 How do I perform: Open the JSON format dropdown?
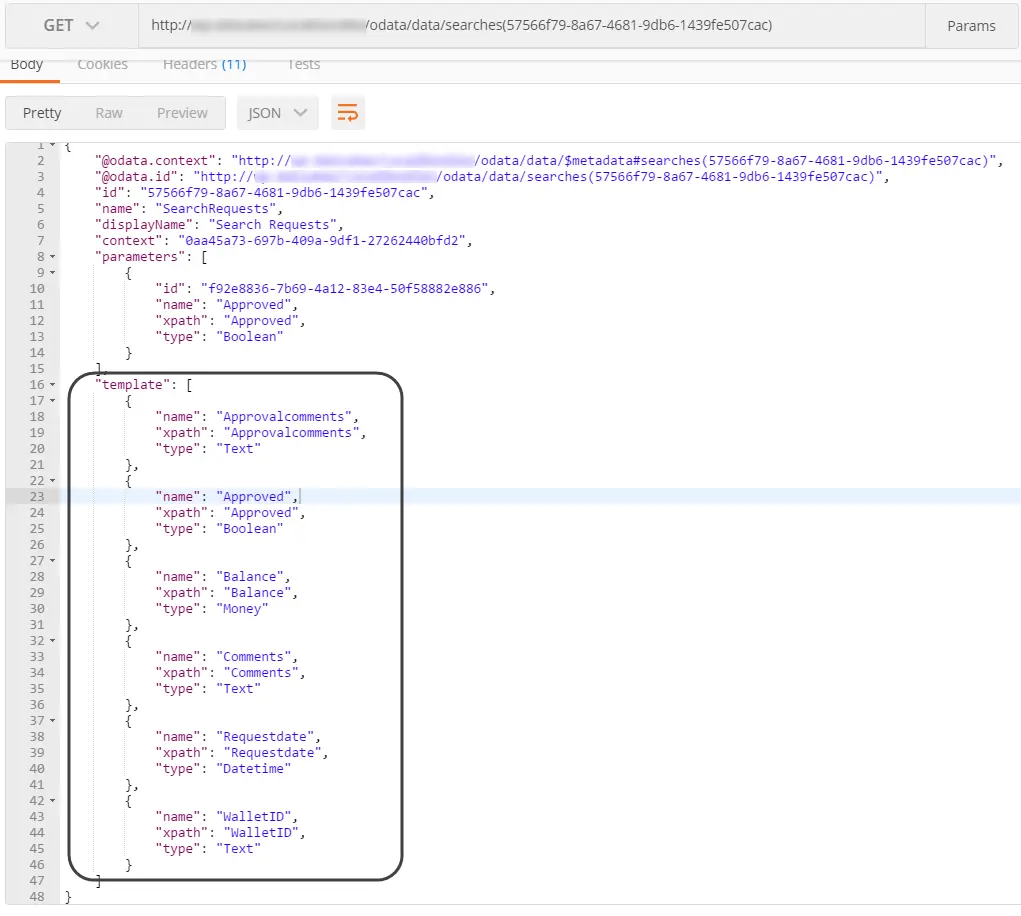(x=277, y=113)
